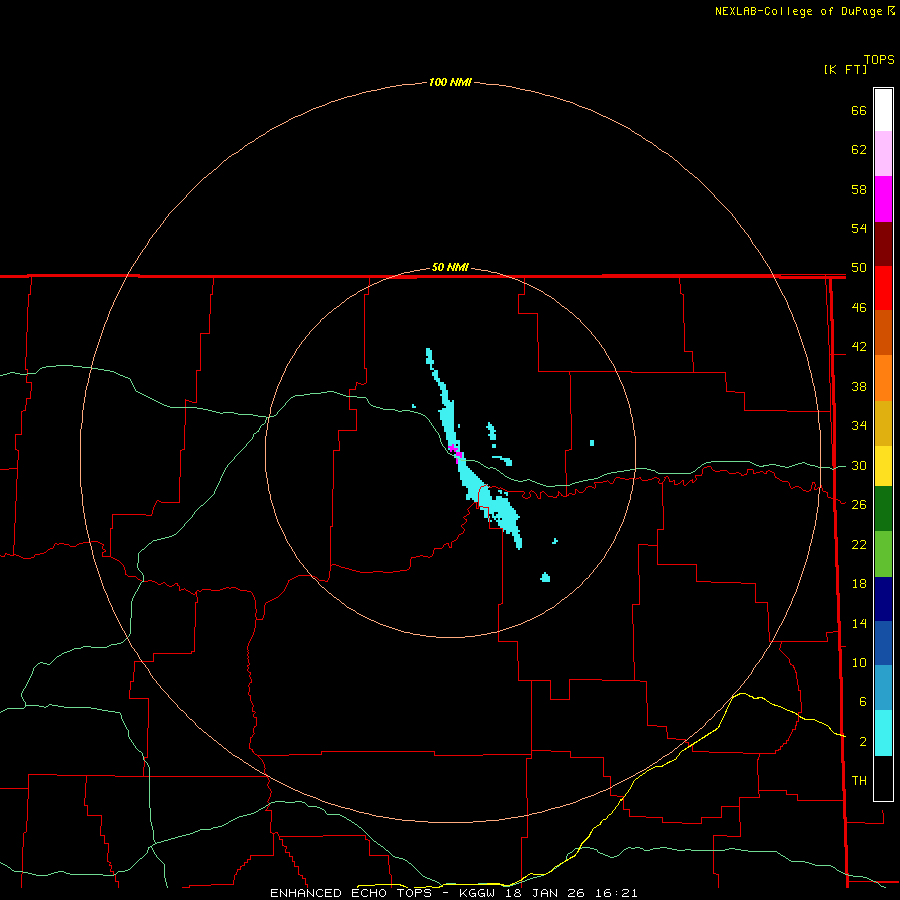Click the legend label 46
Image resolution: width=900 pixels, height=900 pixels.
[859, 307]
